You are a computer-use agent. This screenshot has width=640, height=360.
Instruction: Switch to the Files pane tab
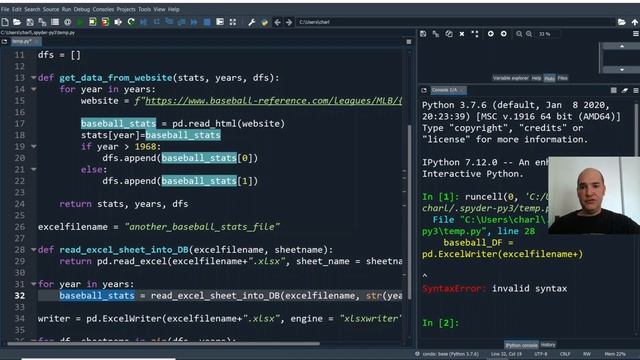[562, 78]
